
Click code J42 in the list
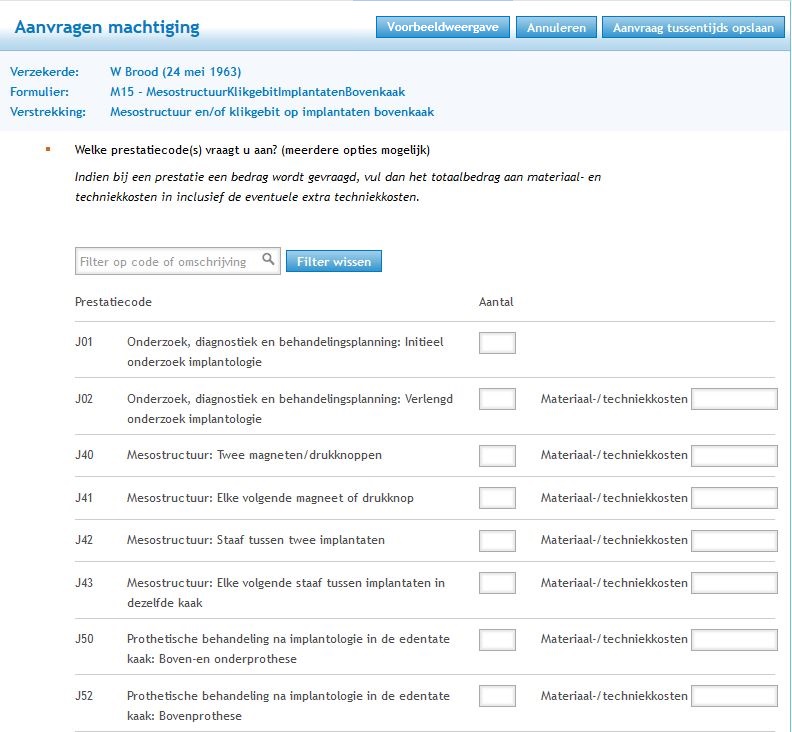pos(84,540)
